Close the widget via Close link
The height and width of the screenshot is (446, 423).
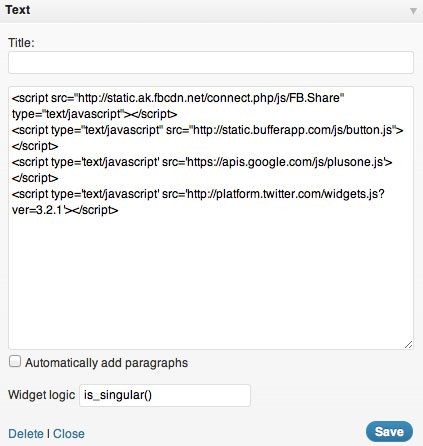point(69,434)
